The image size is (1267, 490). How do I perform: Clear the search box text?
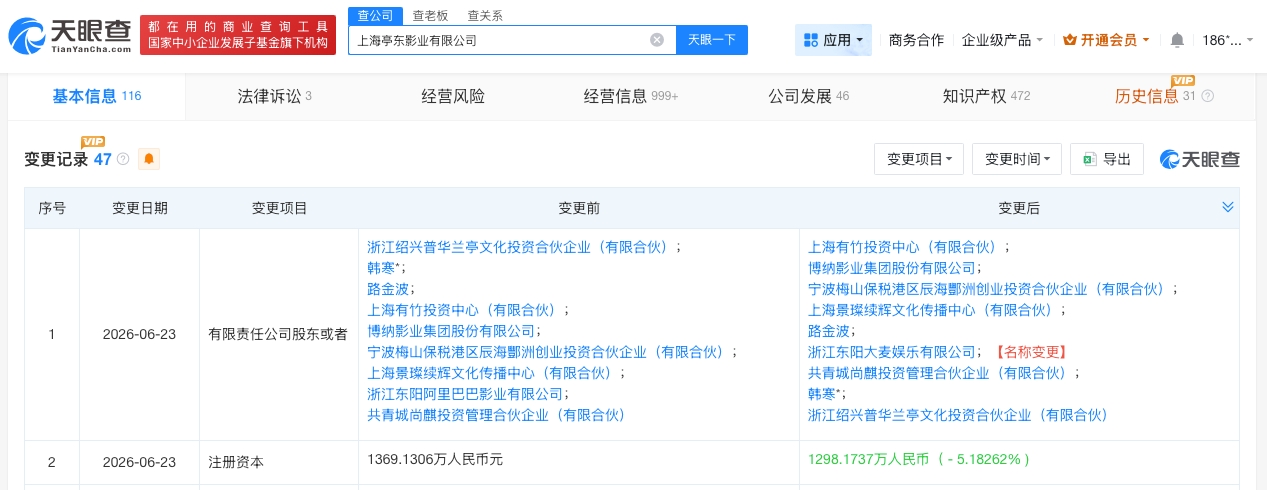[x=657, y=40]
